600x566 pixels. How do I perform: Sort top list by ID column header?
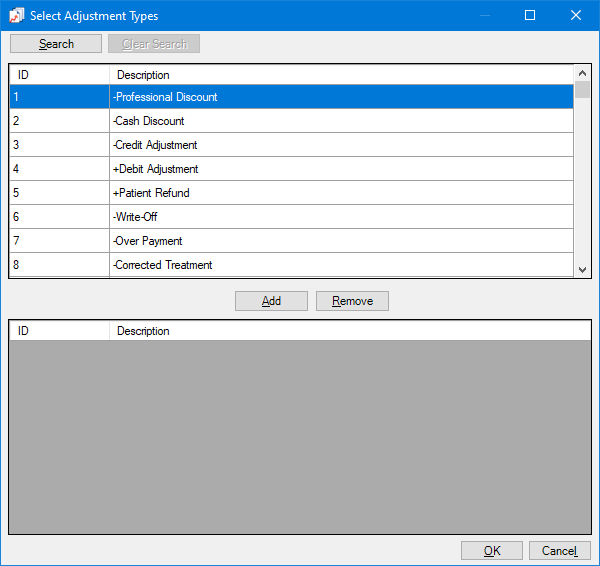point(59,75)
